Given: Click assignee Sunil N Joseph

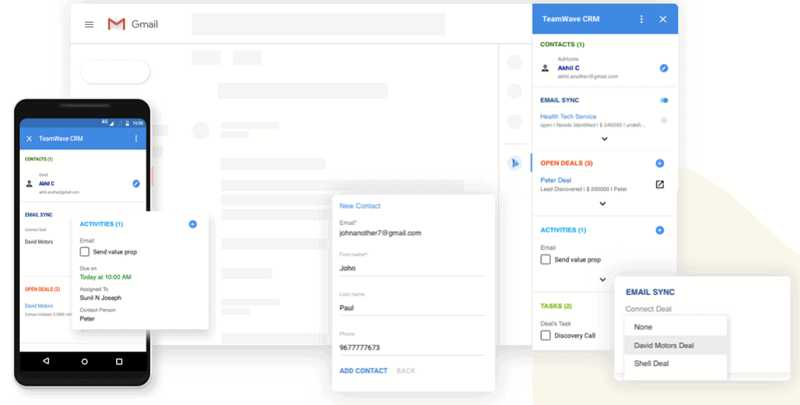Looking at the screenshot, I should [x=101, y=298].
